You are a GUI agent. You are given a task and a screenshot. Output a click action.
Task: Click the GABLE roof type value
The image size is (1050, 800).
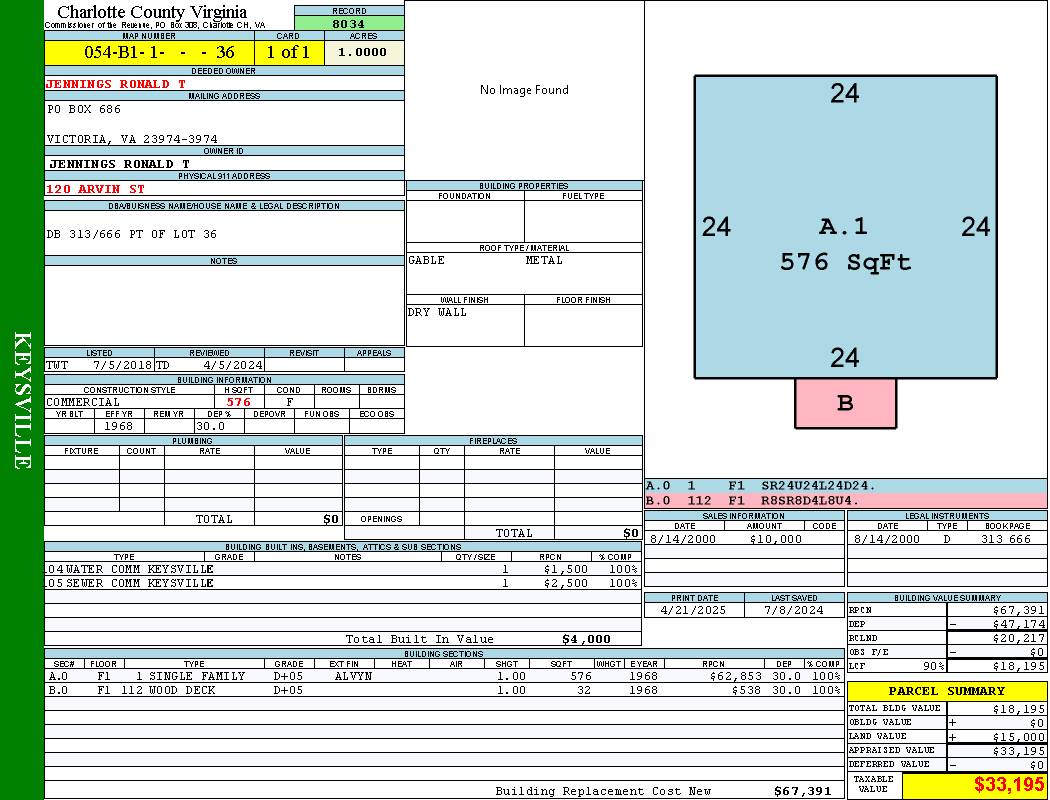point(426,260)
